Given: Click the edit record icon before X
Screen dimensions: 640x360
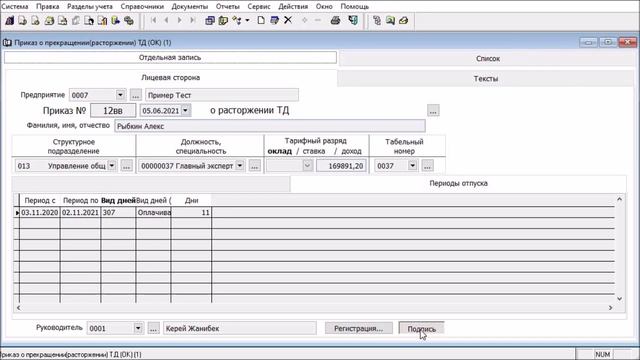Looking at the screenshot, I should coord(274,20).
